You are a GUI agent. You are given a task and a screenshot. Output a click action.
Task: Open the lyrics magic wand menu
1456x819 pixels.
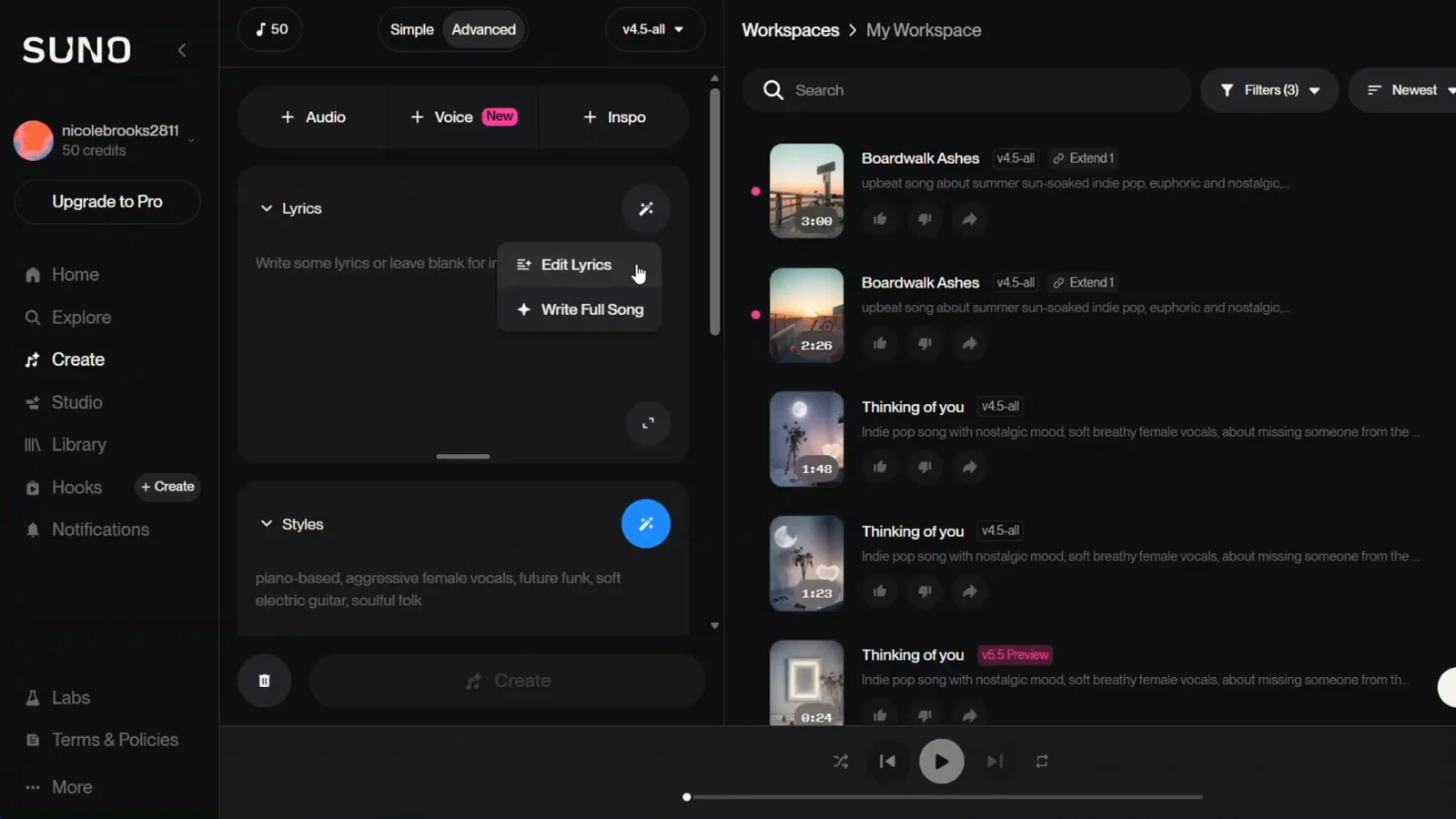tap(646, 208)
